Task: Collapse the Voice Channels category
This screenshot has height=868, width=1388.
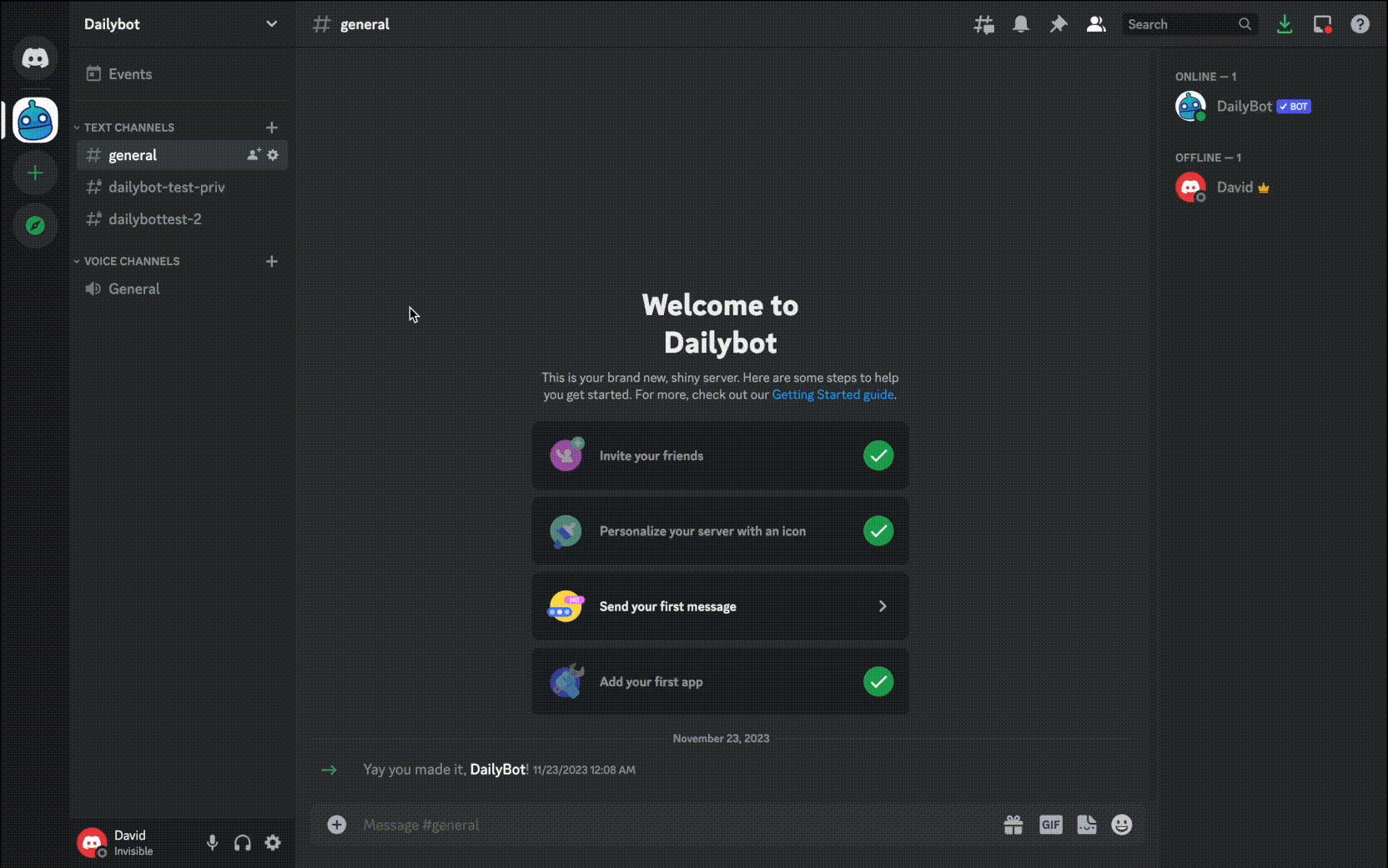Action: 131,261
